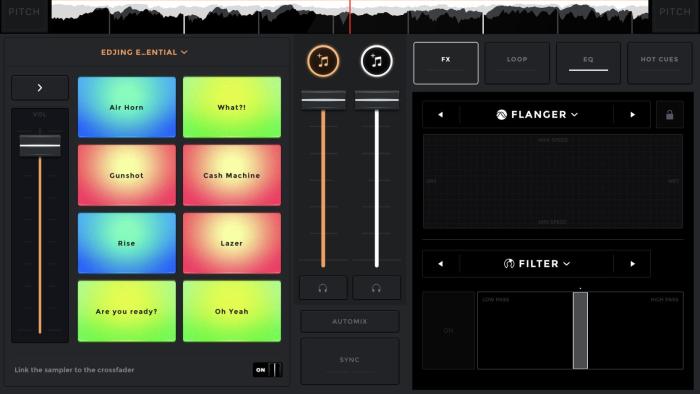The image size is (700, 394).
Task: Go to next effect after Flanger
Action: point(632,115)
